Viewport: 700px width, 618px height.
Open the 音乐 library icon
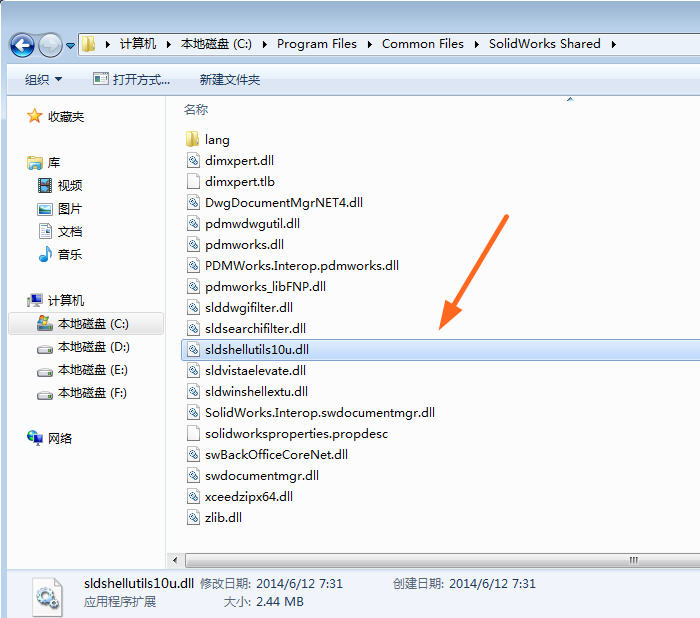44,254
